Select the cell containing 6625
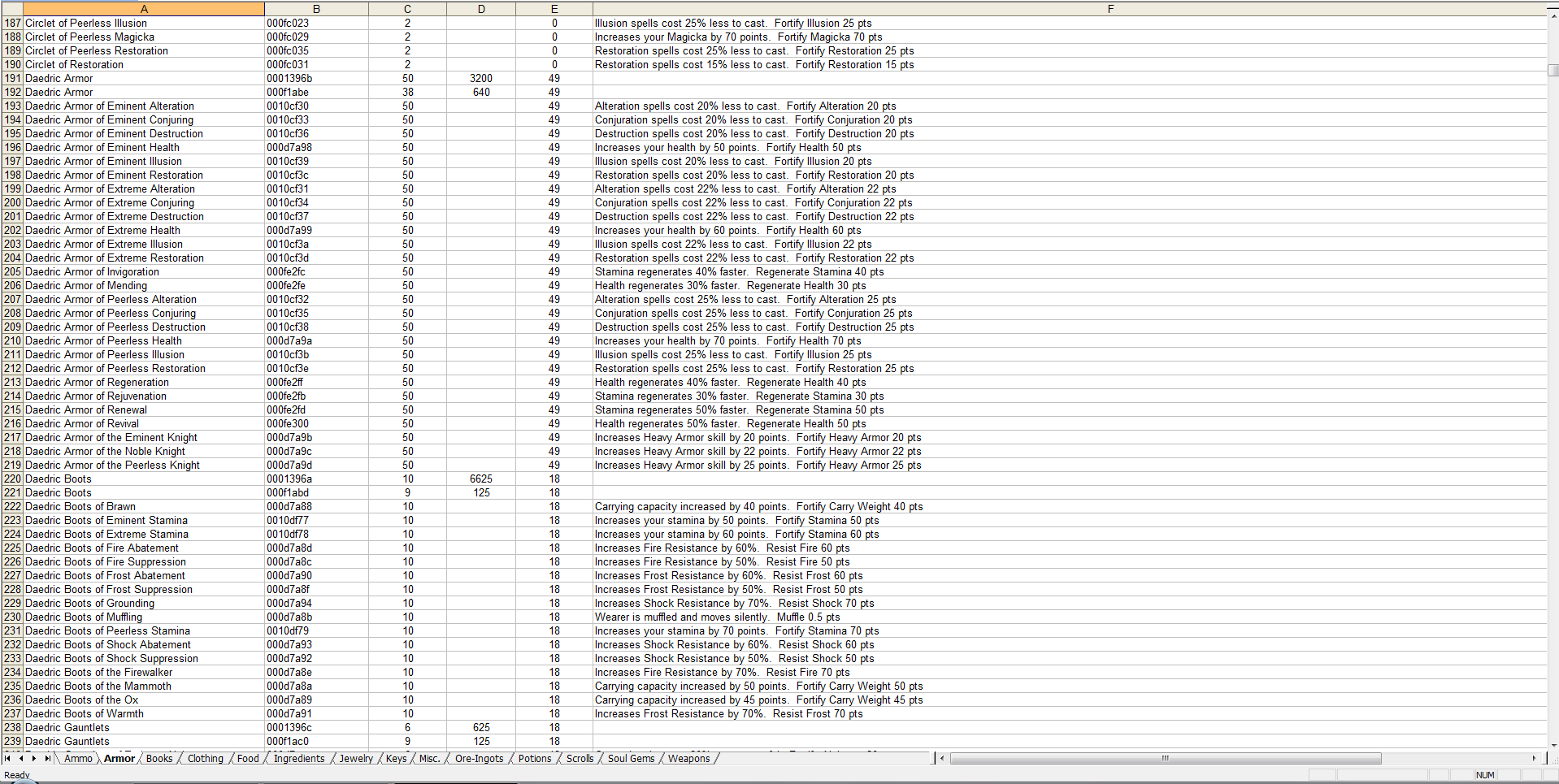The height and width of the screenshot is (784, 1559). [481, 479]
